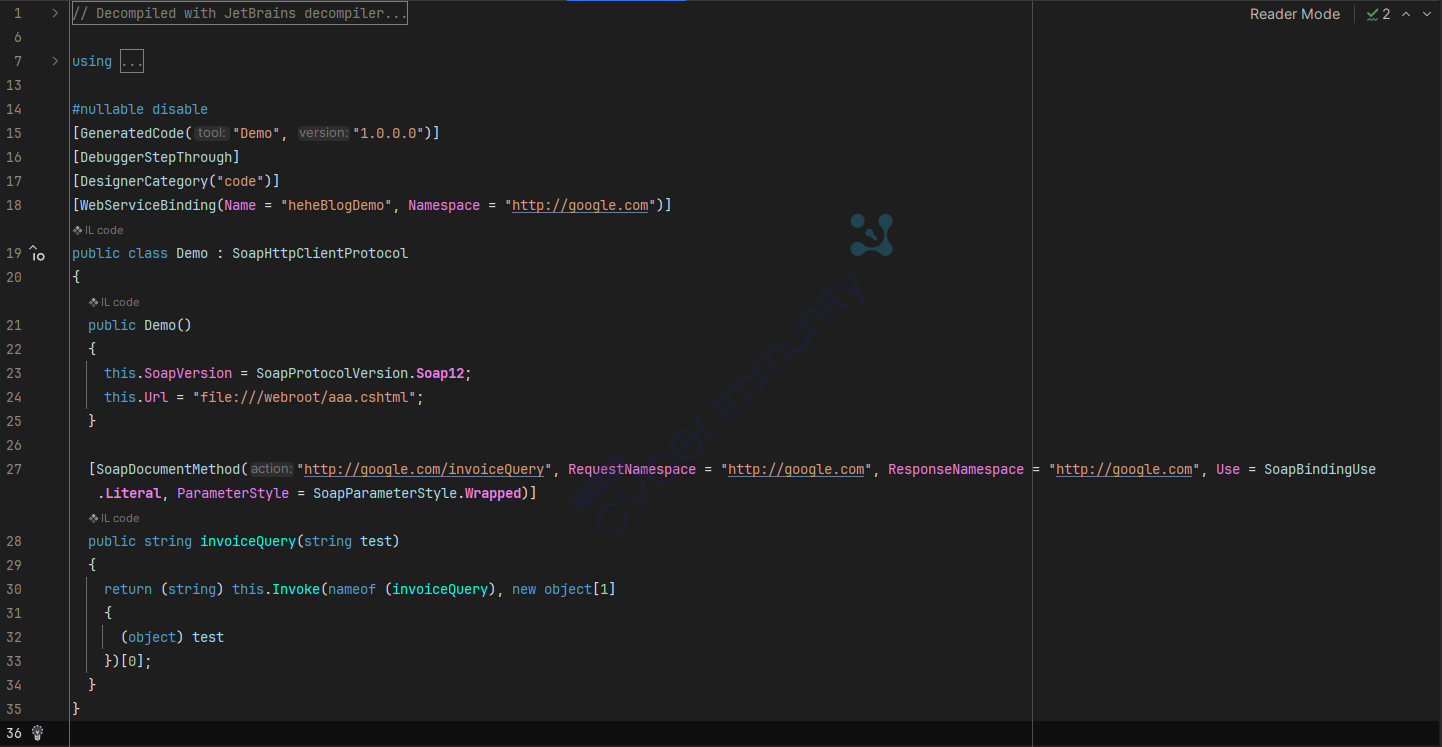Viewport: 1442px width, 747px height.
Task: Click the IL code hint above class Demo
Action: click(98, 230)
